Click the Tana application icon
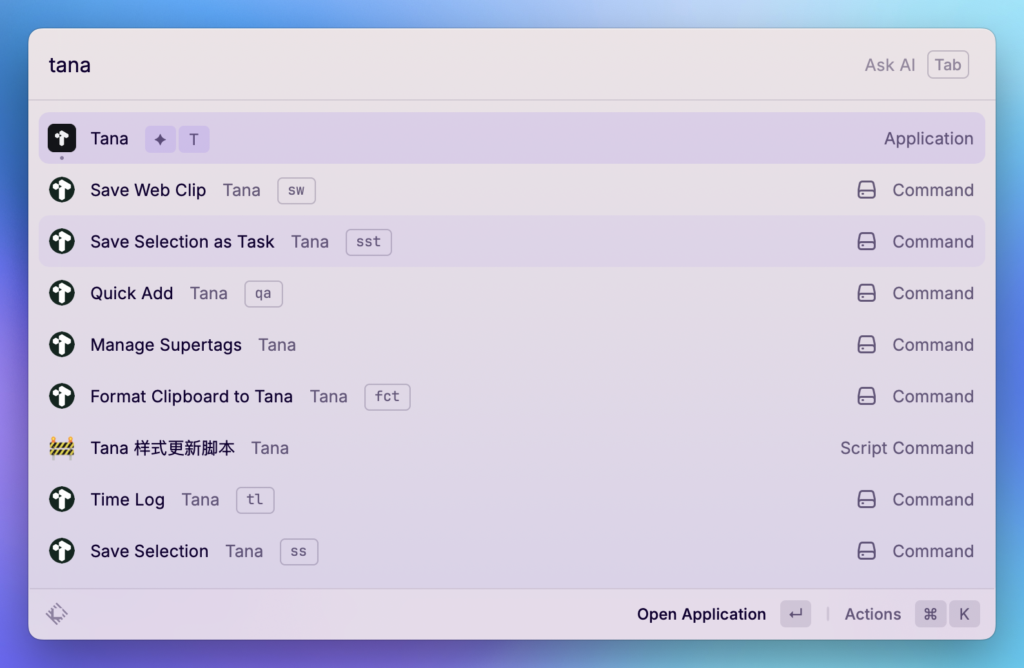Screen dimensions: 1024x668 click(62, 138)
